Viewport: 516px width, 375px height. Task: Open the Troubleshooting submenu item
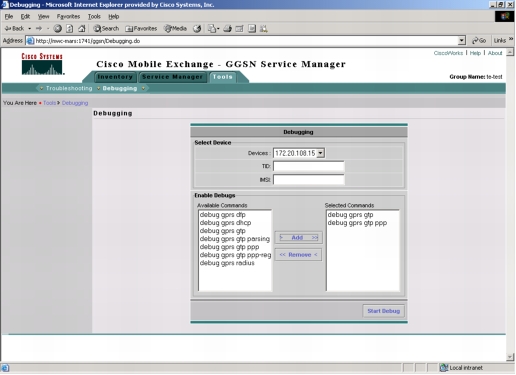[x=69, y=88]
